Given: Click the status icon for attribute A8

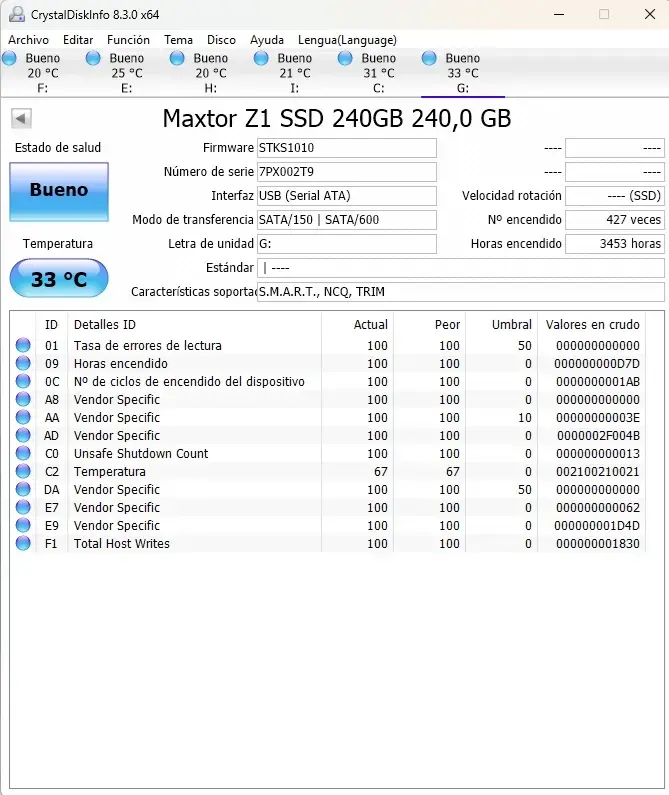Looking at the screenshot, I should coord(23,400).
